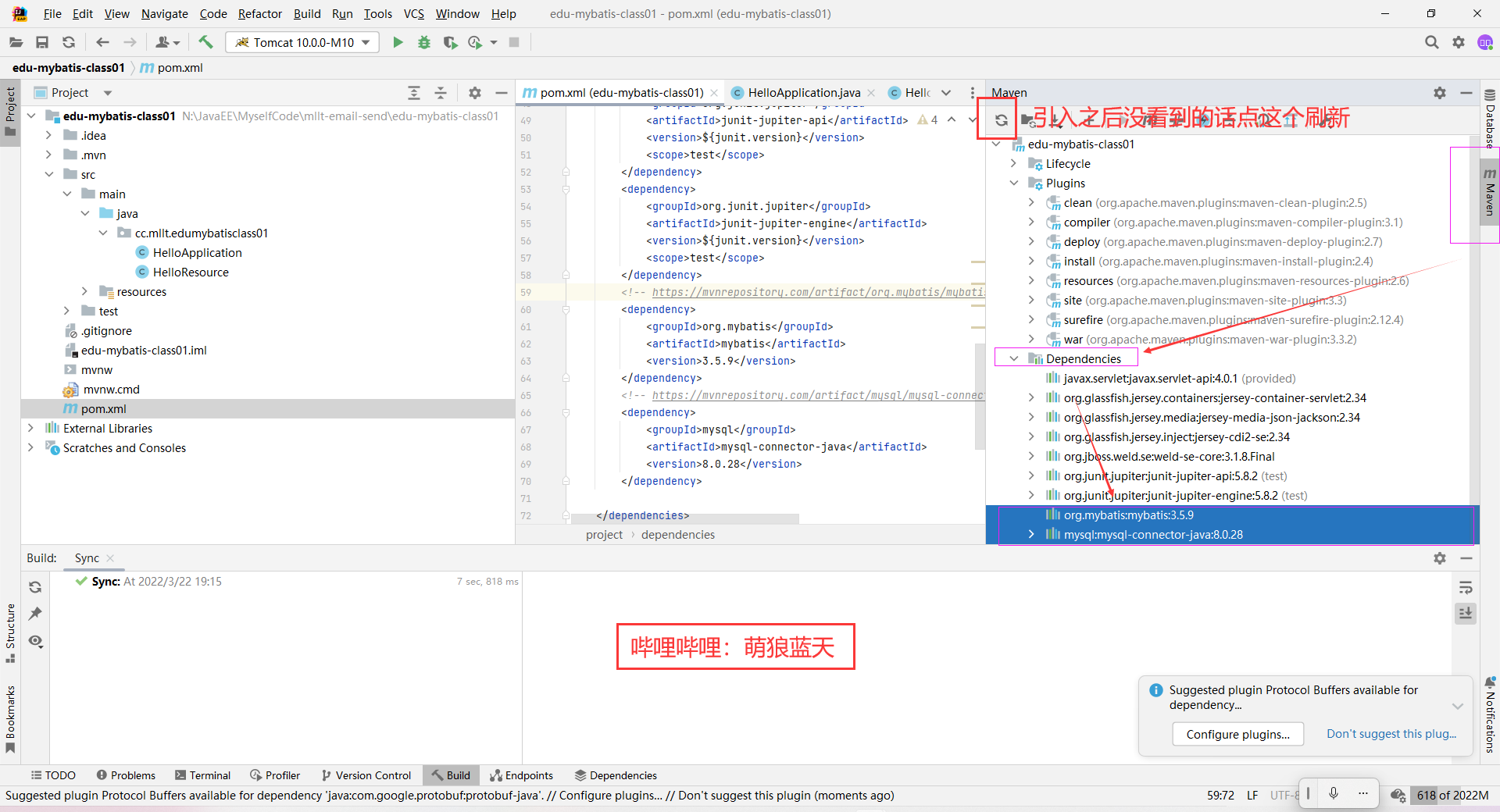Select HelloResource class in Project tree
Screen dimensions: 1500x812
pos(191,272)
